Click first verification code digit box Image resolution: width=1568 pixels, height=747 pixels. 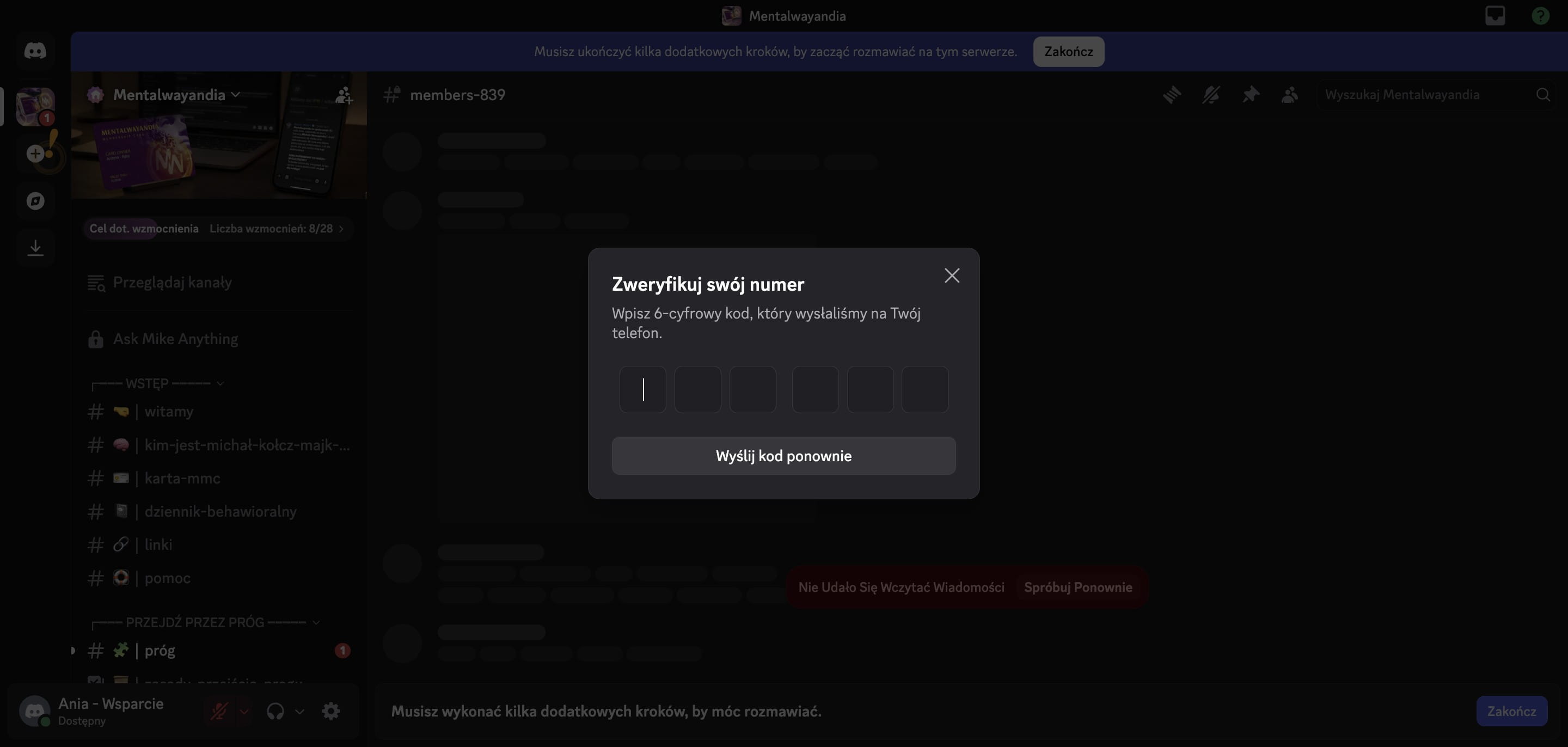(x=643, y=390)
